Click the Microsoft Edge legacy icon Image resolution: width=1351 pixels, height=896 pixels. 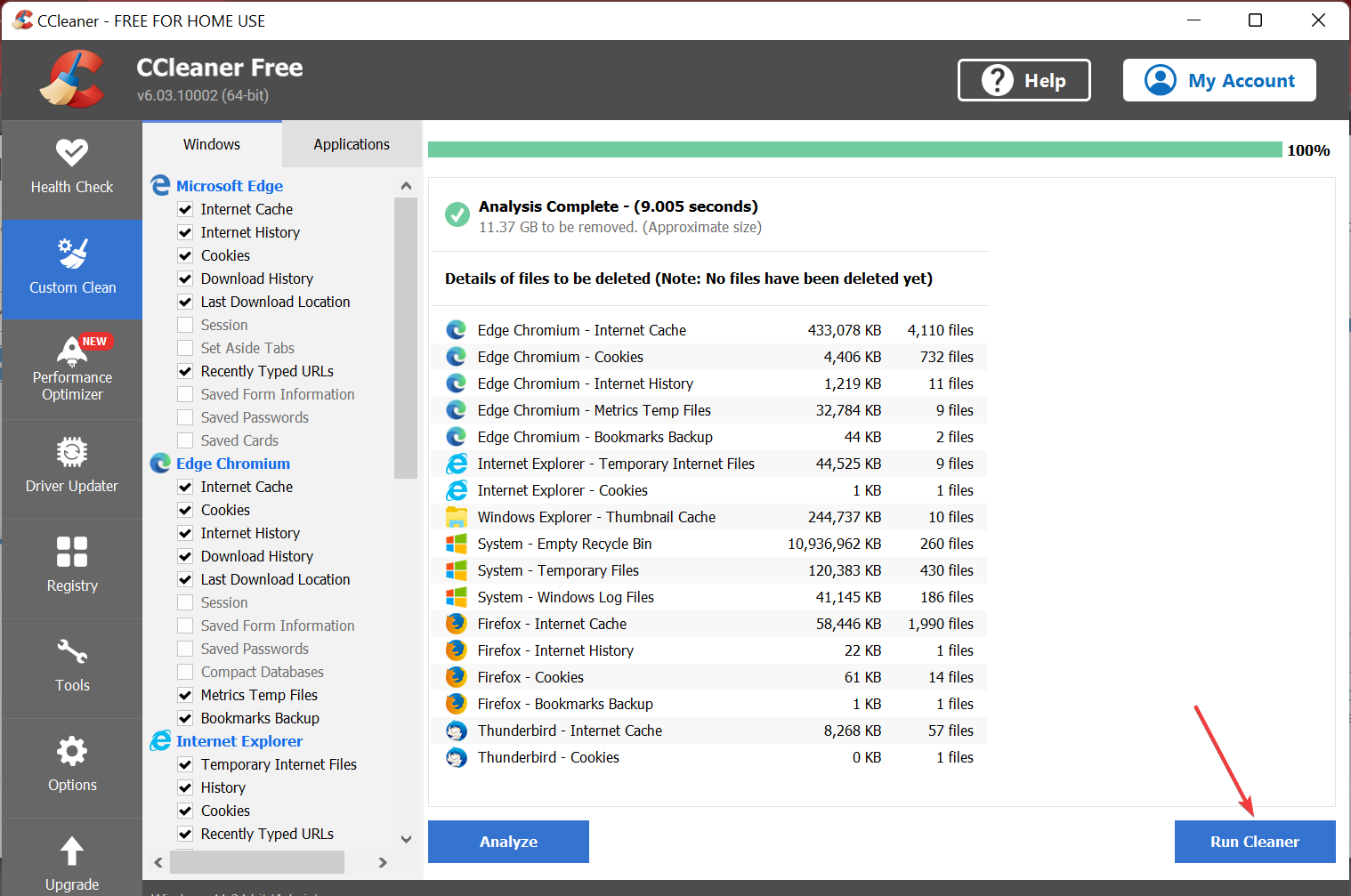(160, 185)
